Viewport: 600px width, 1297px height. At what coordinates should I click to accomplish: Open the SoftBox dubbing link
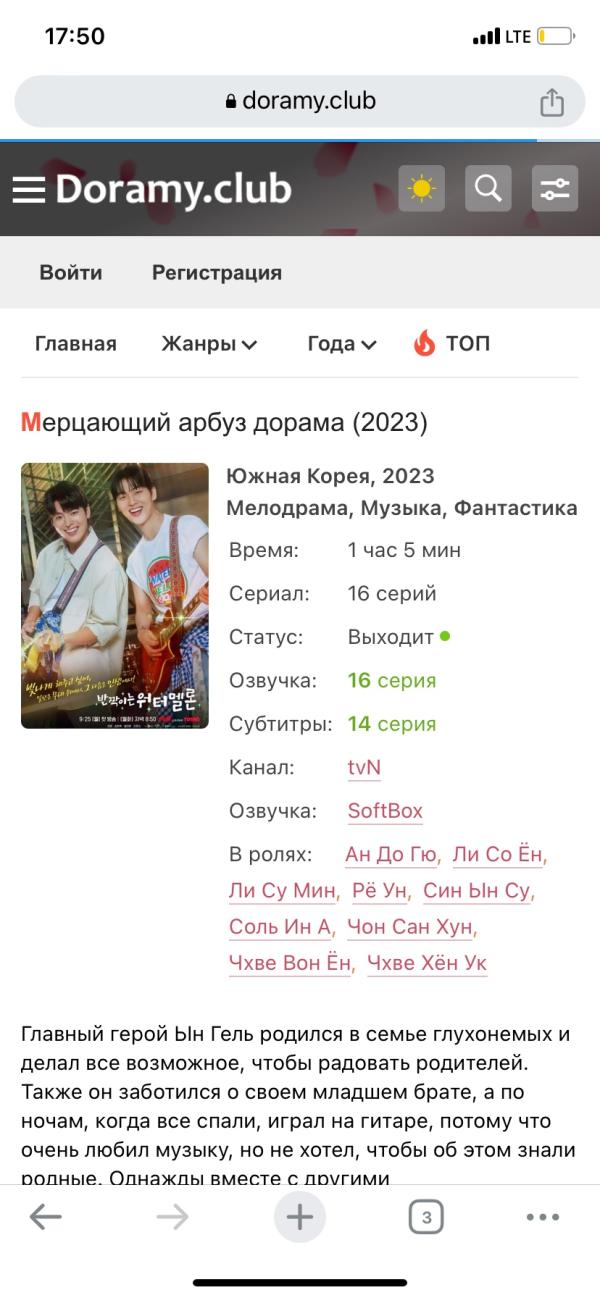point(385,811)
